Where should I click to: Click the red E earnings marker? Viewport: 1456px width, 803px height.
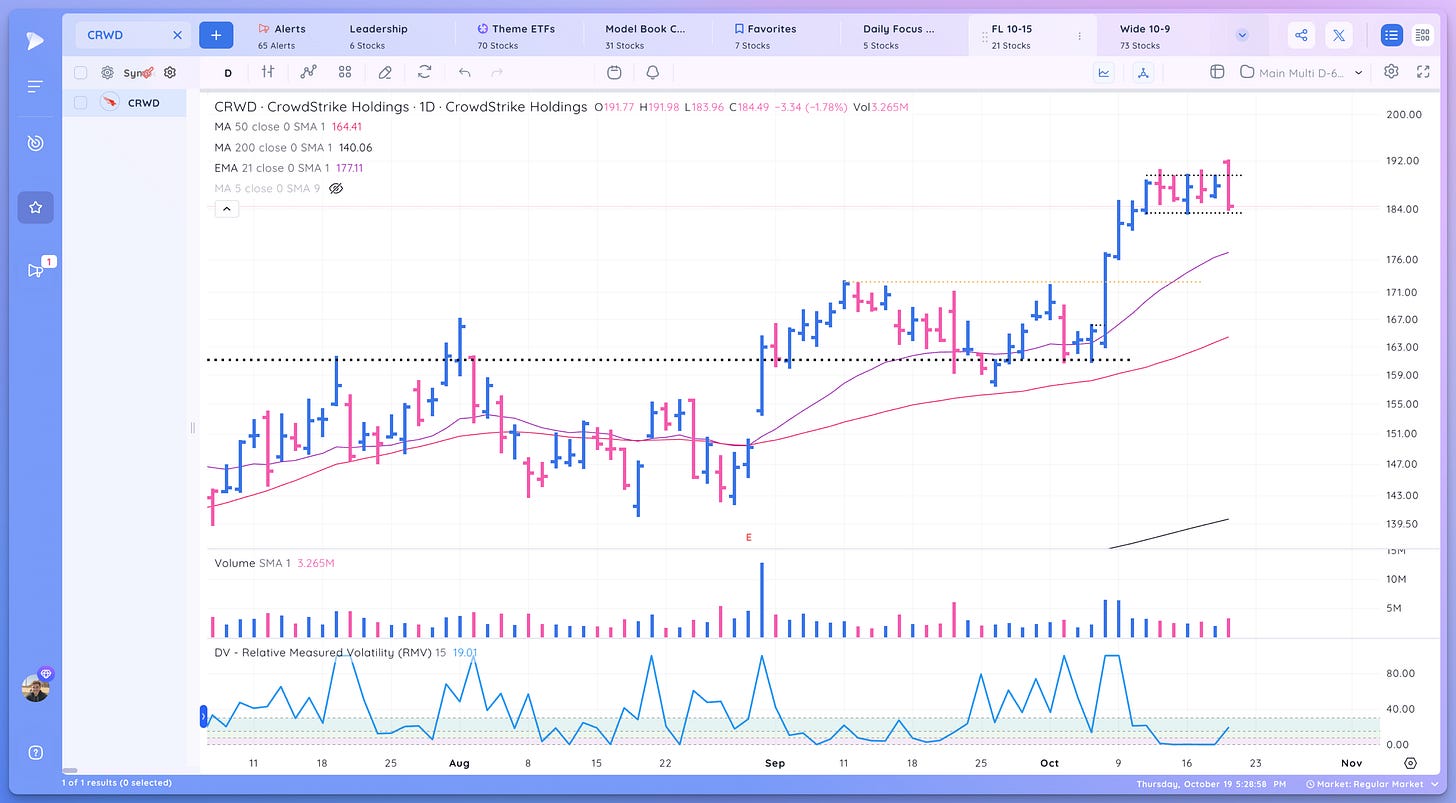748,537
